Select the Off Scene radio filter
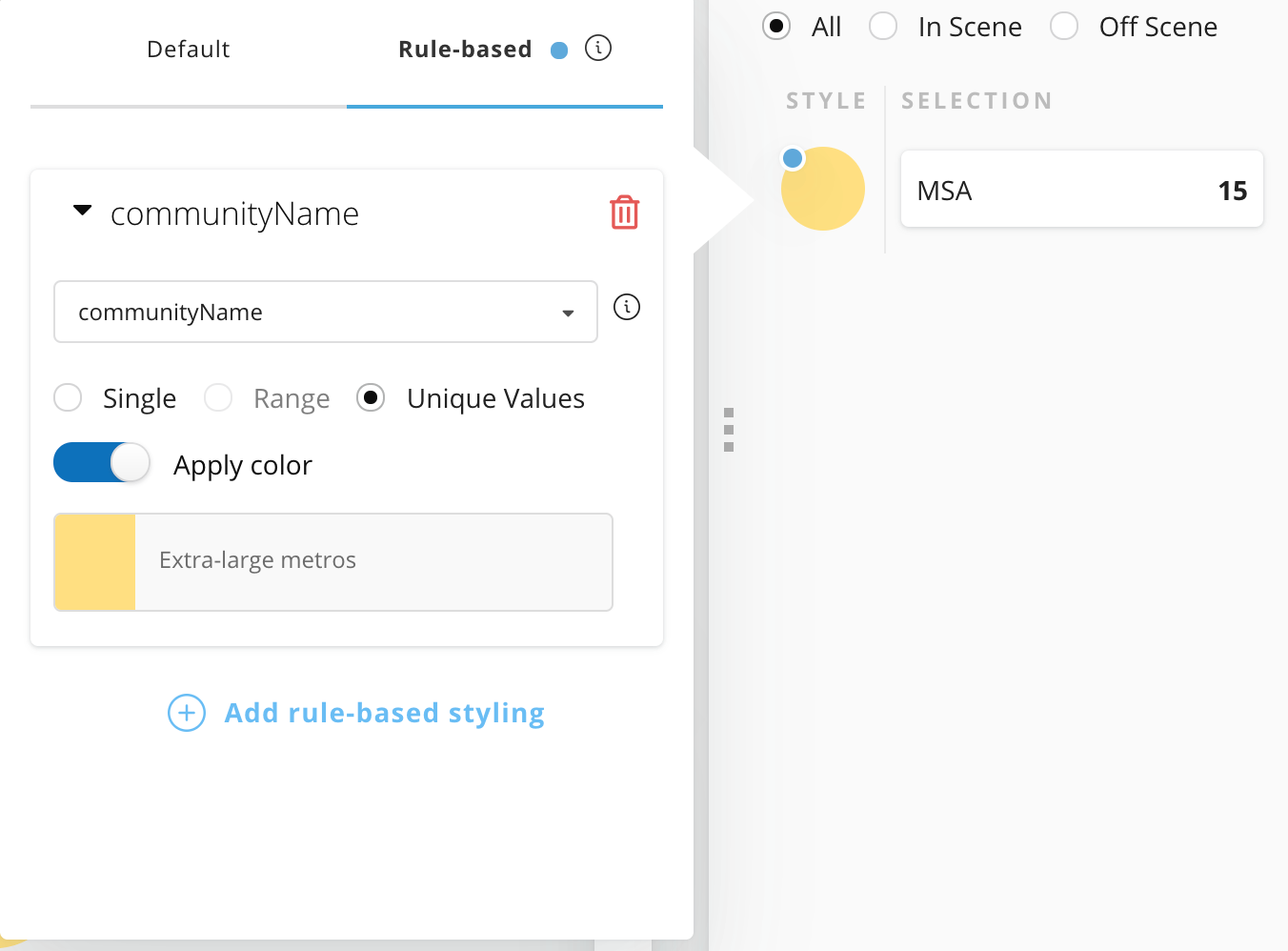The image size is (1288, 951). (1064, 27)
